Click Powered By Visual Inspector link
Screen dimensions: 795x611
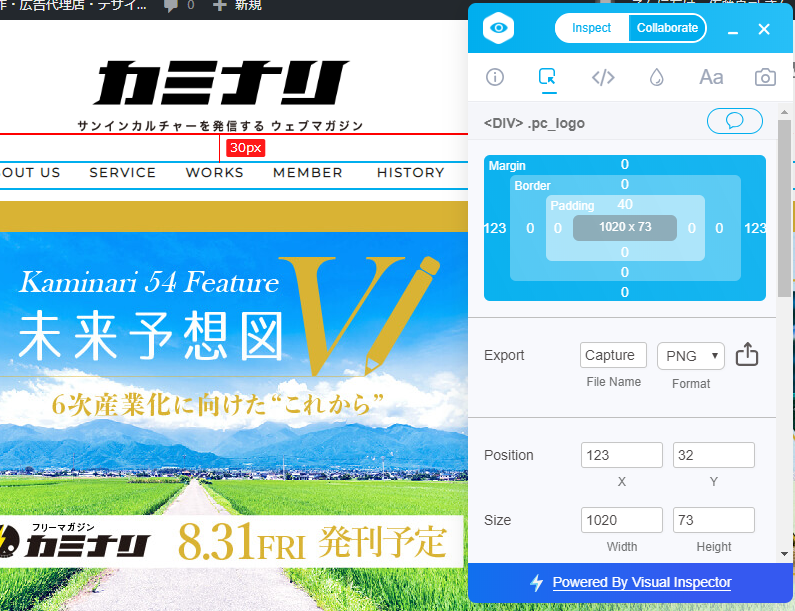coord(641,582)
